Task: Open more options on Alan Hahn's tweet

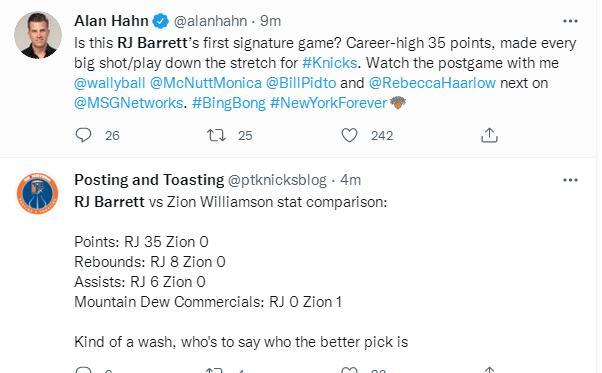Action: [570, 21]
